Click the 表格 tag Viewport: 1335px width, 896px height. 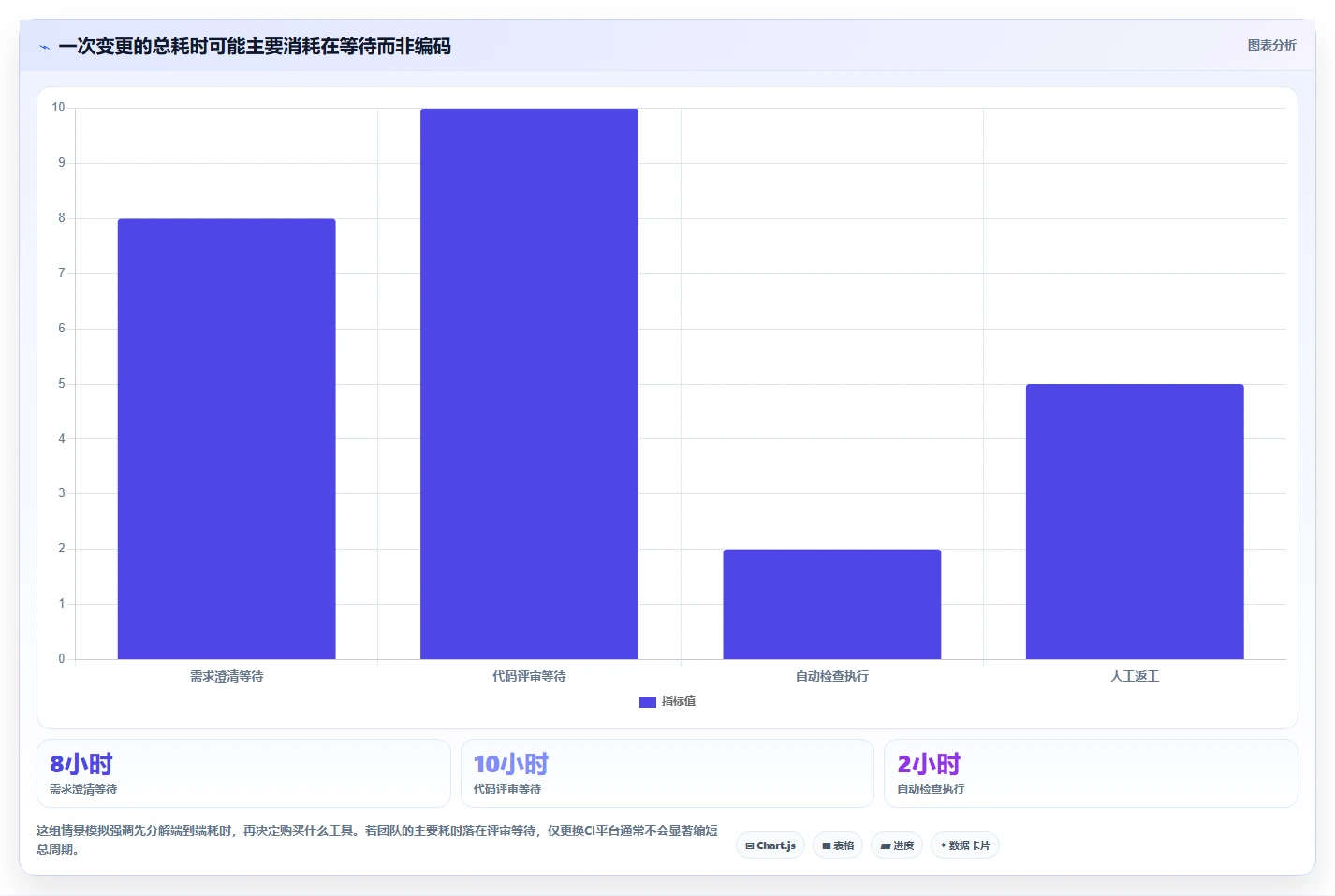[x=838, y=845]
